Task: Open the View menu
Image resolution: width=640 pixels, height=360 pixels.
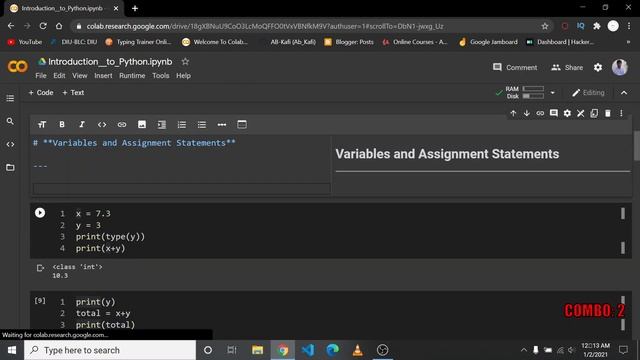Action: coord(80,76)
